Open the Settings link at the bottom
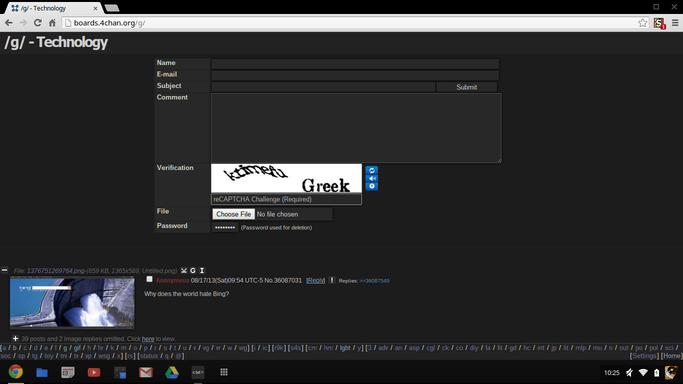 point(644,356)
